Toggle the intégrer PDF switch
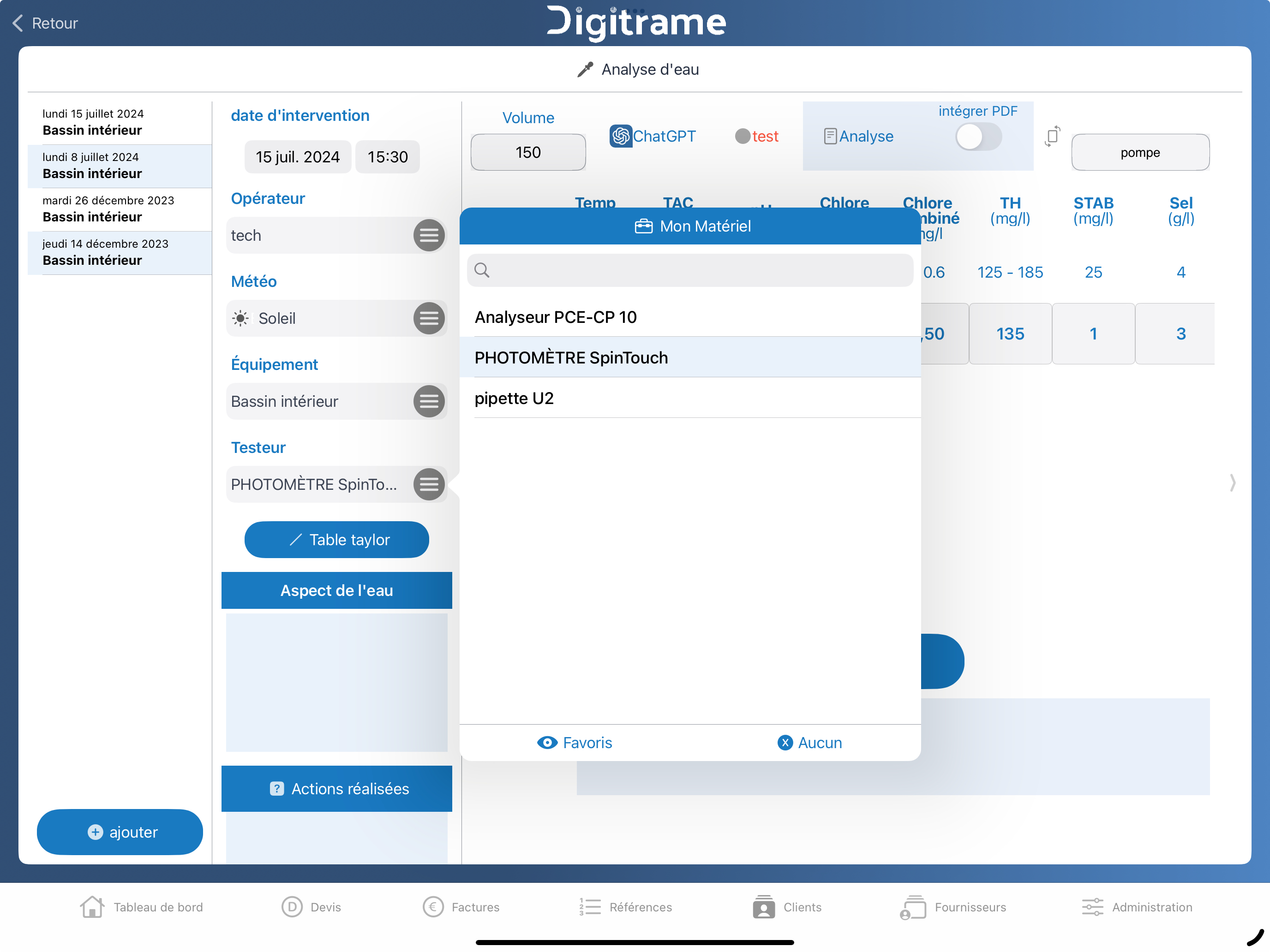Image resolution: width=1270 pixels, height=952 pixels. tap(978, 137)
